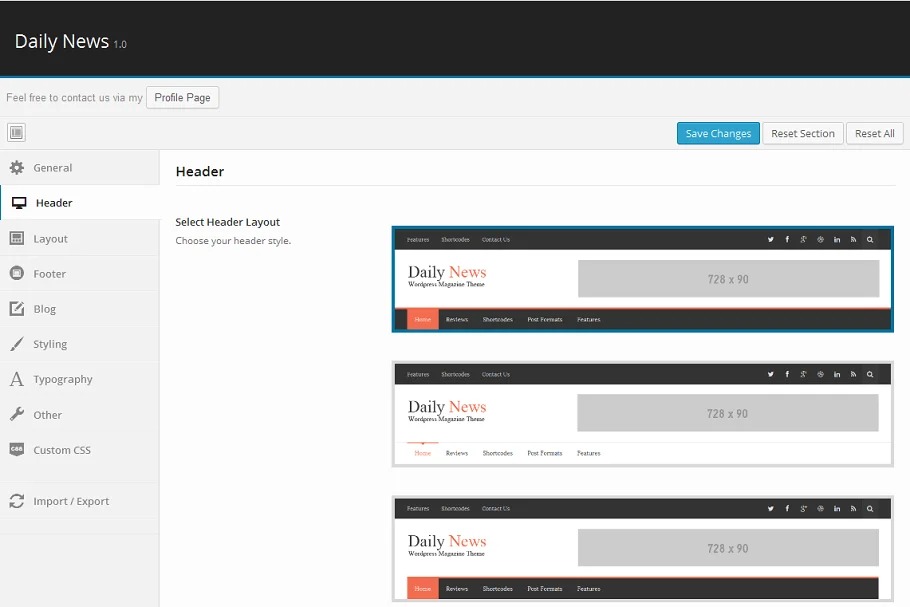Click the Custom CSS badge icon
This screenshot has height=607, width=910.
click(16, 450)
